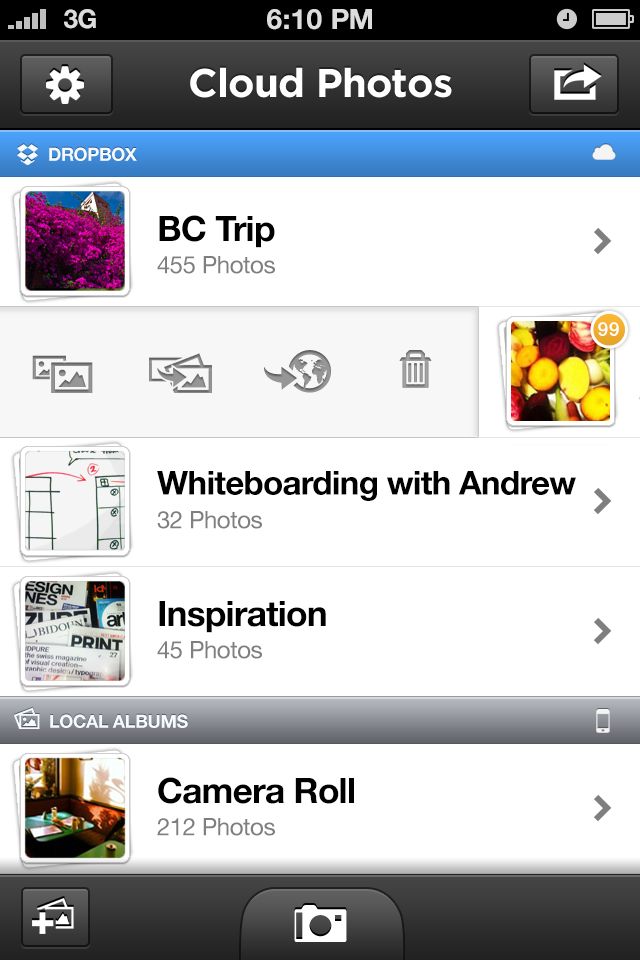The height and width of the screenshot is (960, 640).
Task: Expand BC Trip album chevron
Action: [602, 241]
